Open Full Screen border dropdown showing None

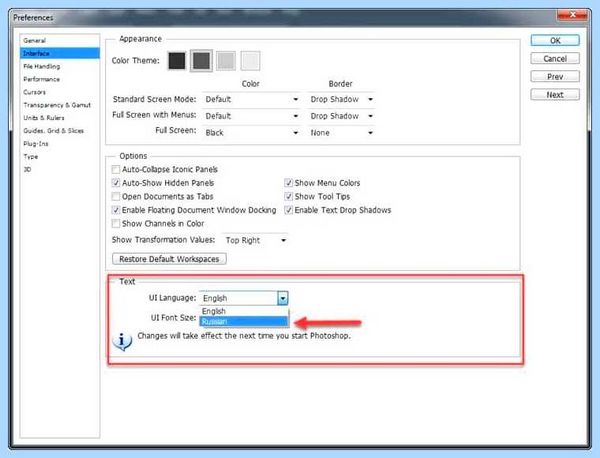pos(341,133)
